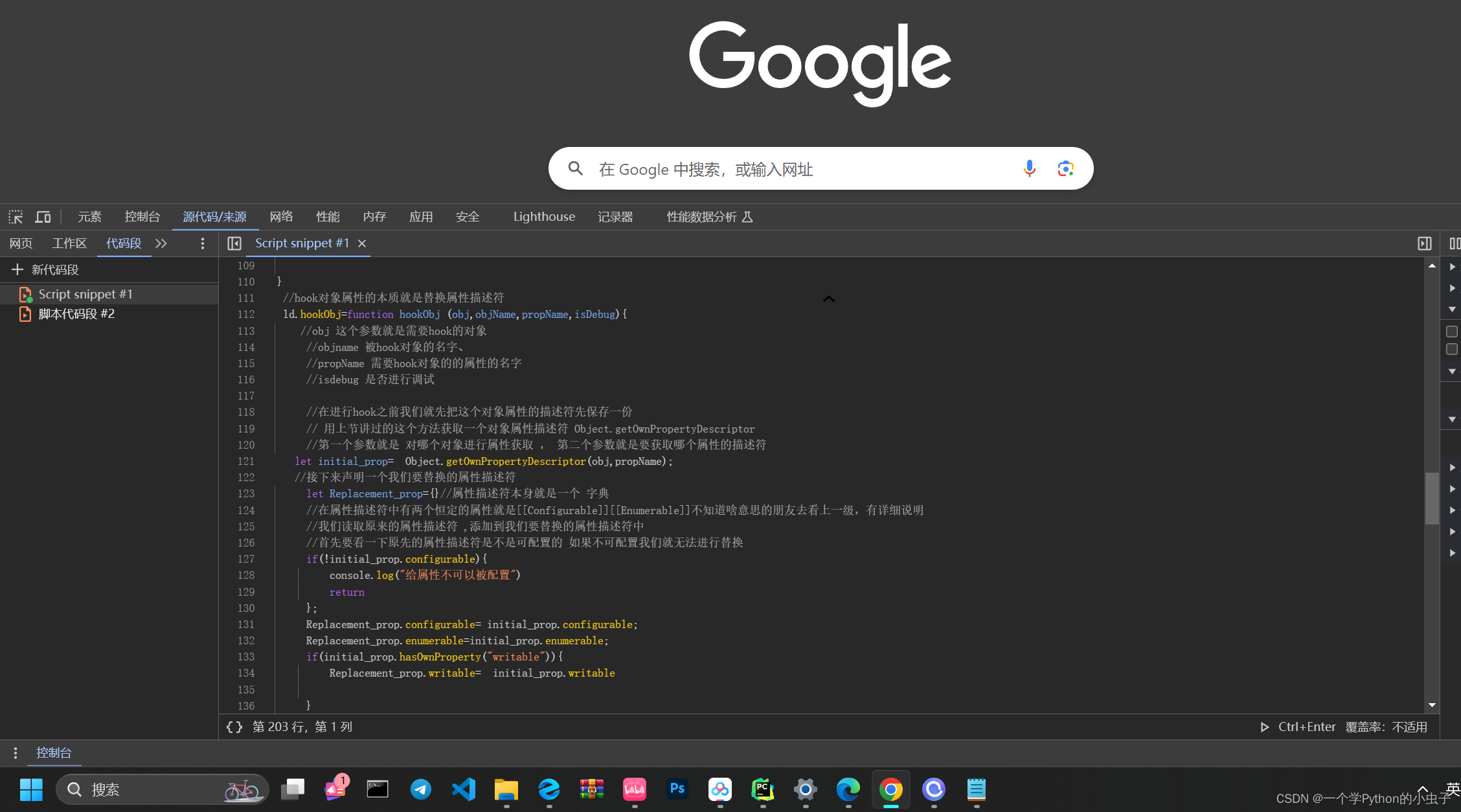Open PyCharm from the taskbar
The height and width of the screenshot is (812, 1461).
762,789
